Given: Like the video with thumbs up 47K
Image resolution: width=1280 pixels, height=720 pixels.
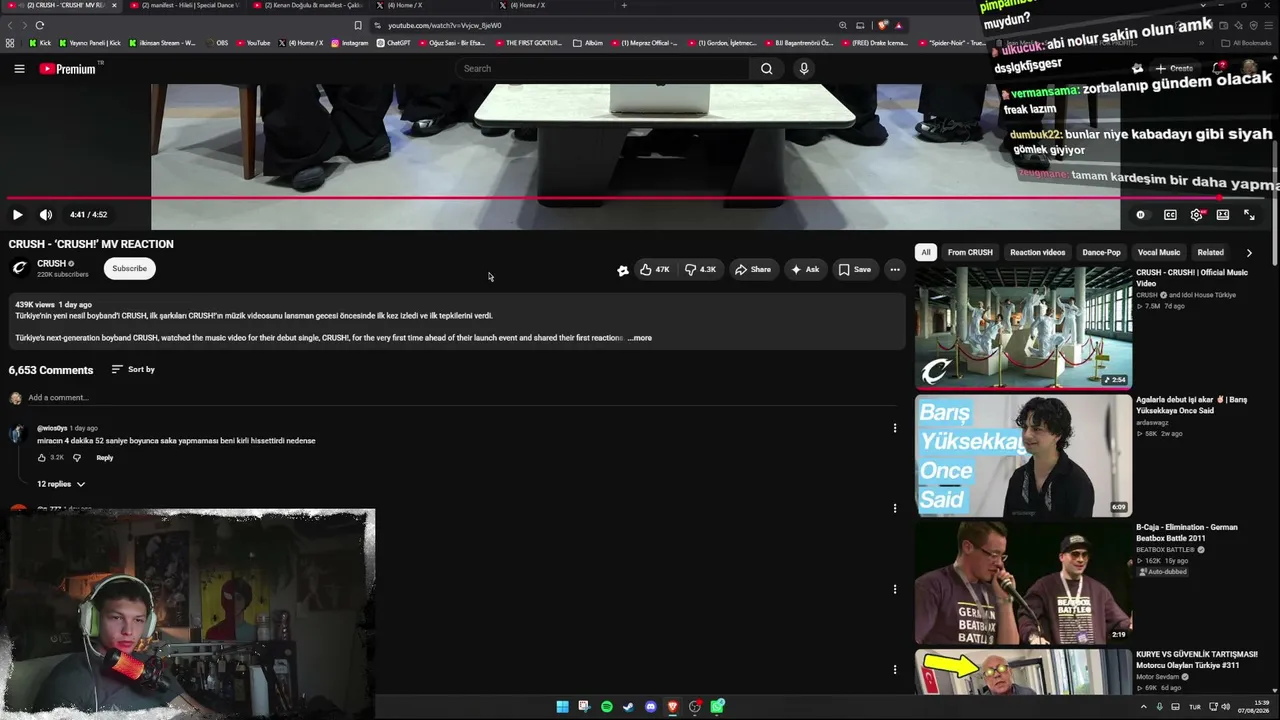Looking at the screenshot, I should [655, 269].
